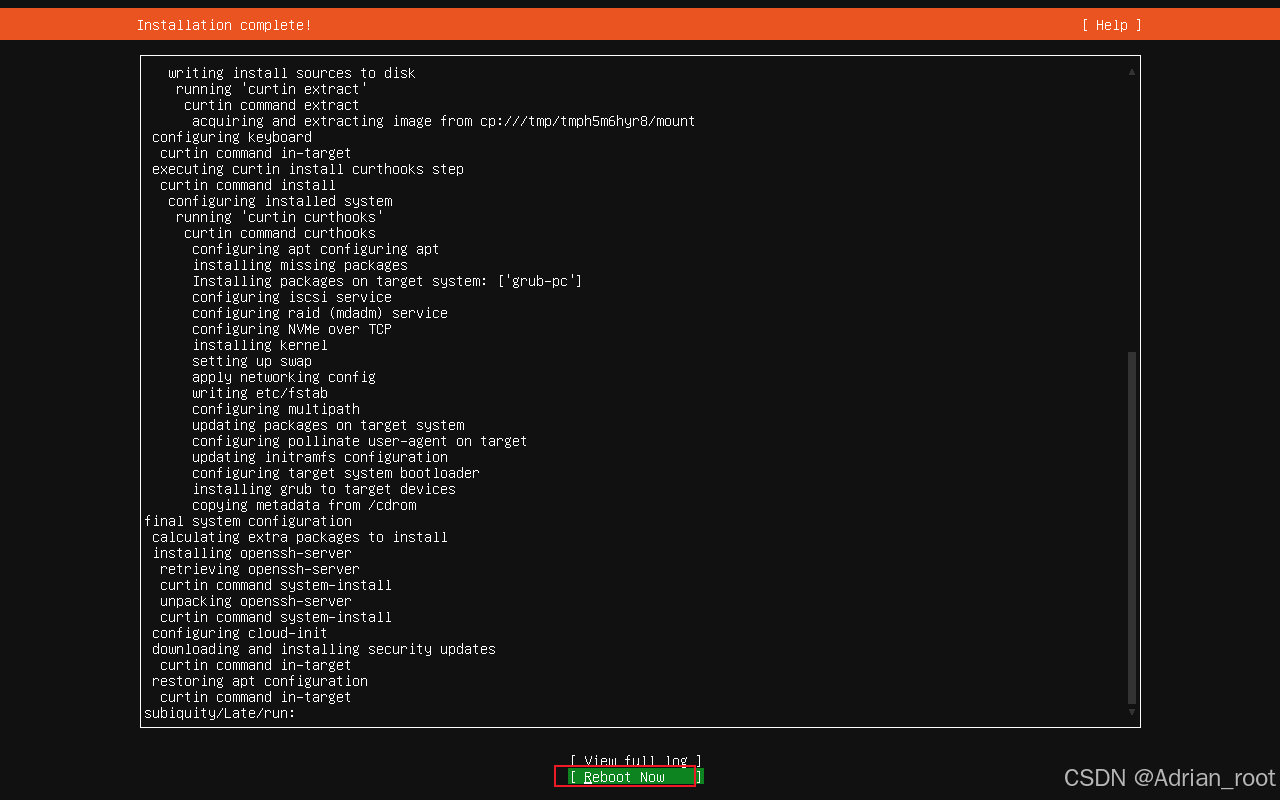The width and height of the screenshot is (1280, 800).
Task: Select the 'configuring iscsi service' line
Action: (292, 297)
